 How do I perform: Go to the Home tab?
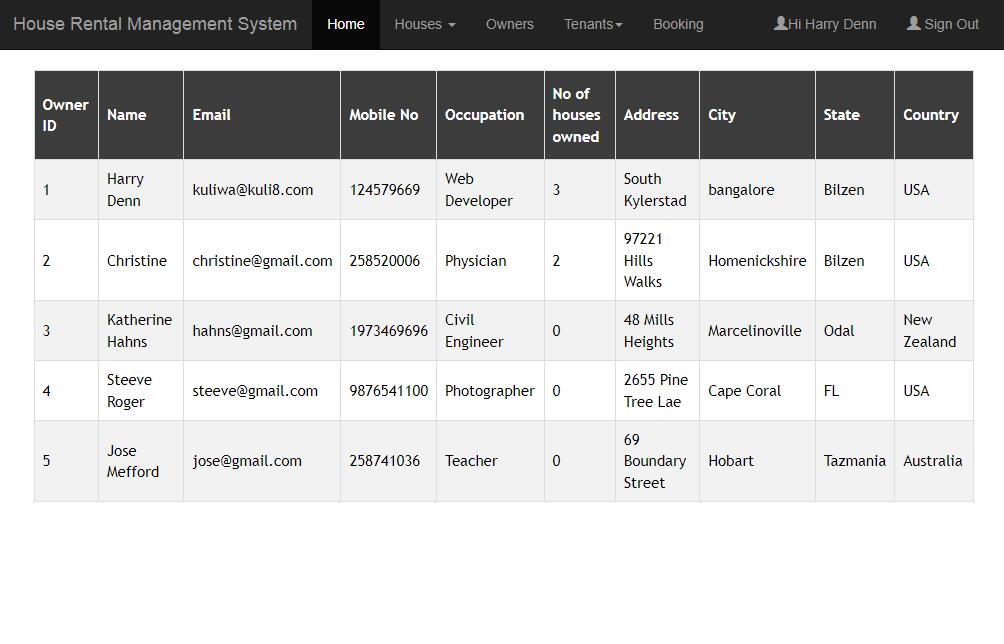(x=345, y=24)
